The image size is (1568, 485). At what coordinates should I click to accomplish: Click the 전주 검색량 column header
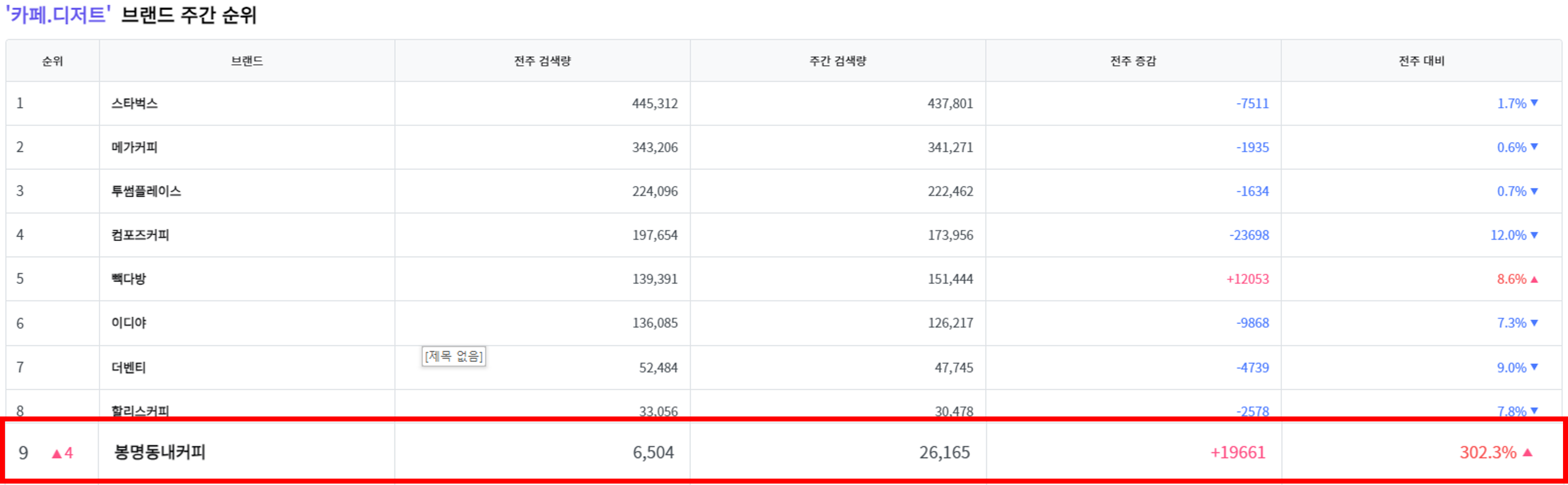(542, 61)
